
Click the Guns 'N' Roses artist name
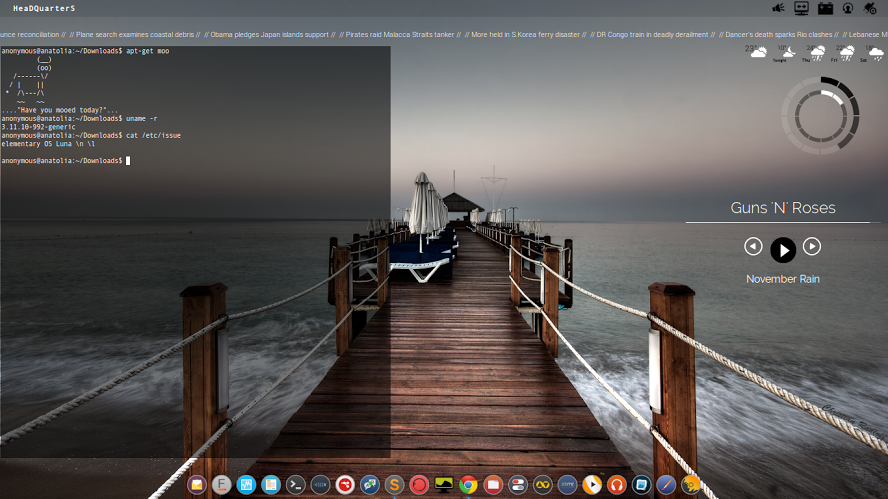pos(783,208)
